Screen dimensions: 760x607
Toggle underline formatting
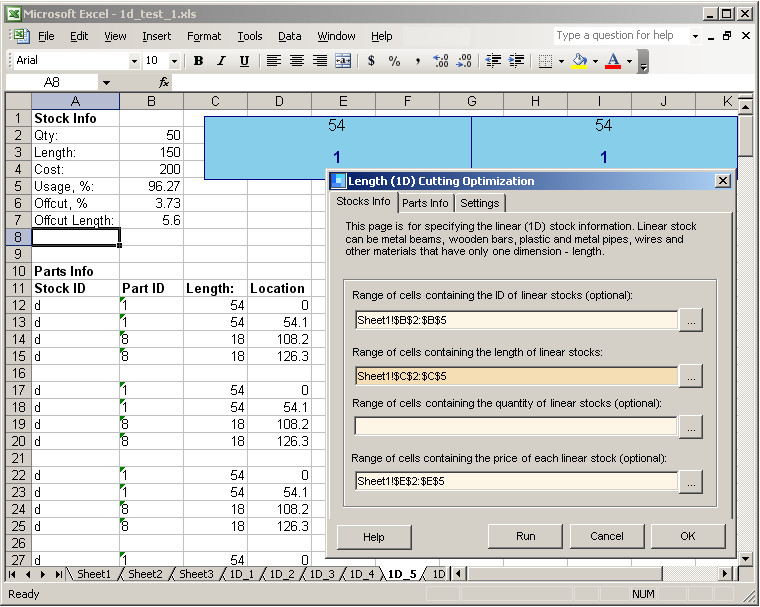244,61
